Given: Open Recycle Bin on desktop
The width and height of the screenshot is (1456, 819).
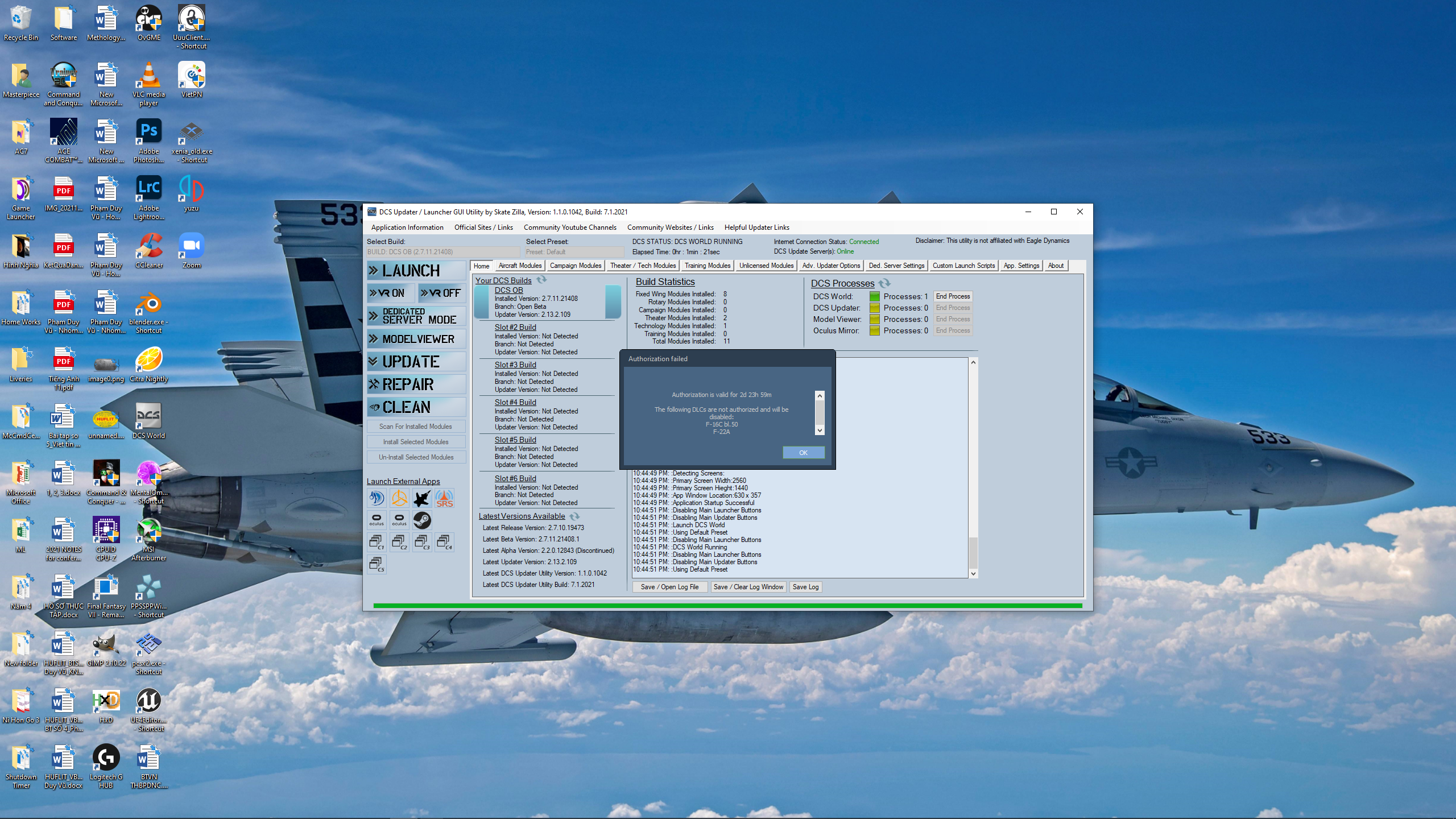Looking at the screenshot, I should [21, 22].
